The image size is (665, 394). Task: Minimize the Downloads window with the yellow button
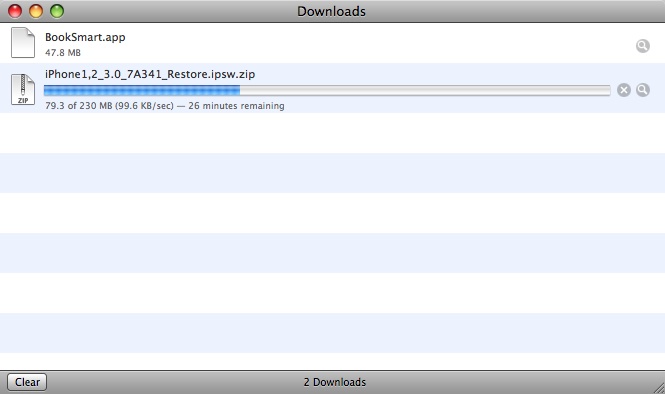tap(36, 11)
